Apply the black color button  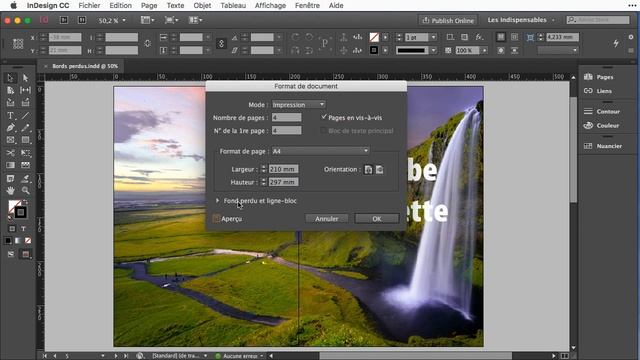[8, 240]
